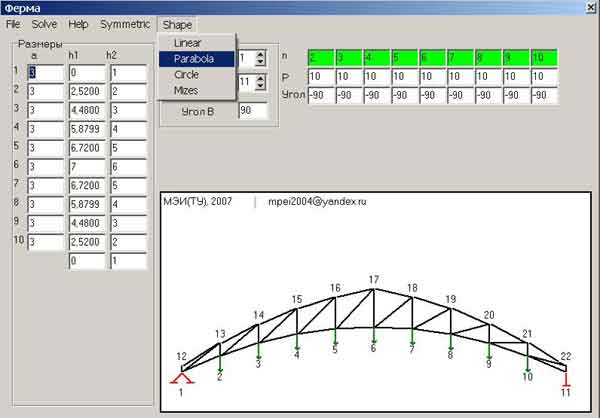Screen dimensions: 600x418
Task: Click the last h1 field below row 10
Action: point(87,261)
